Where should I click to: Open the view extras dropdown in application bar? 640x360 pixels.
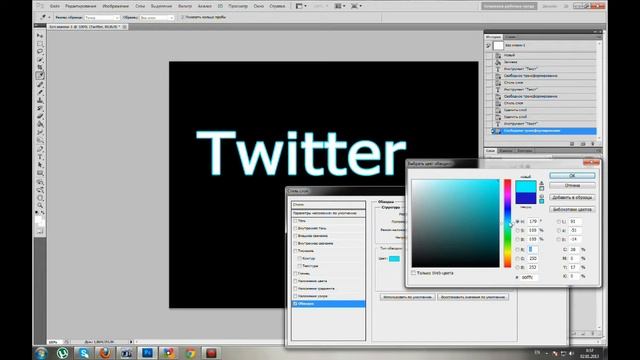301,6
